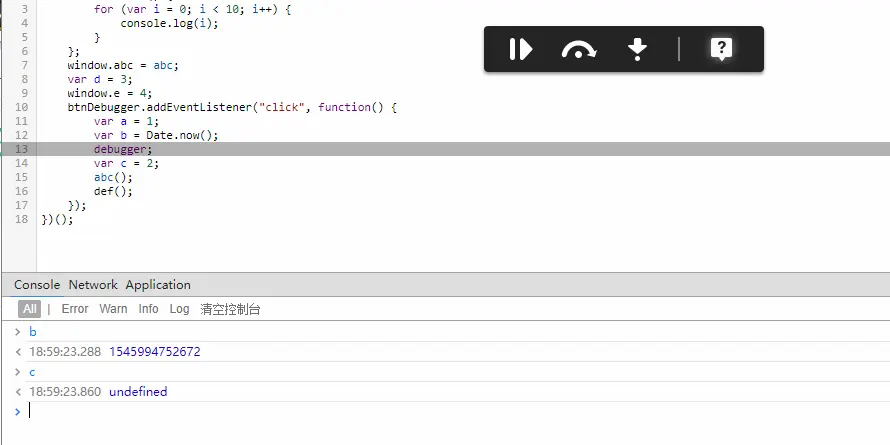The height and width of the screenshot is (445, 890).
Task: Click window.abc = abc; line
Action: click(123, 65)
